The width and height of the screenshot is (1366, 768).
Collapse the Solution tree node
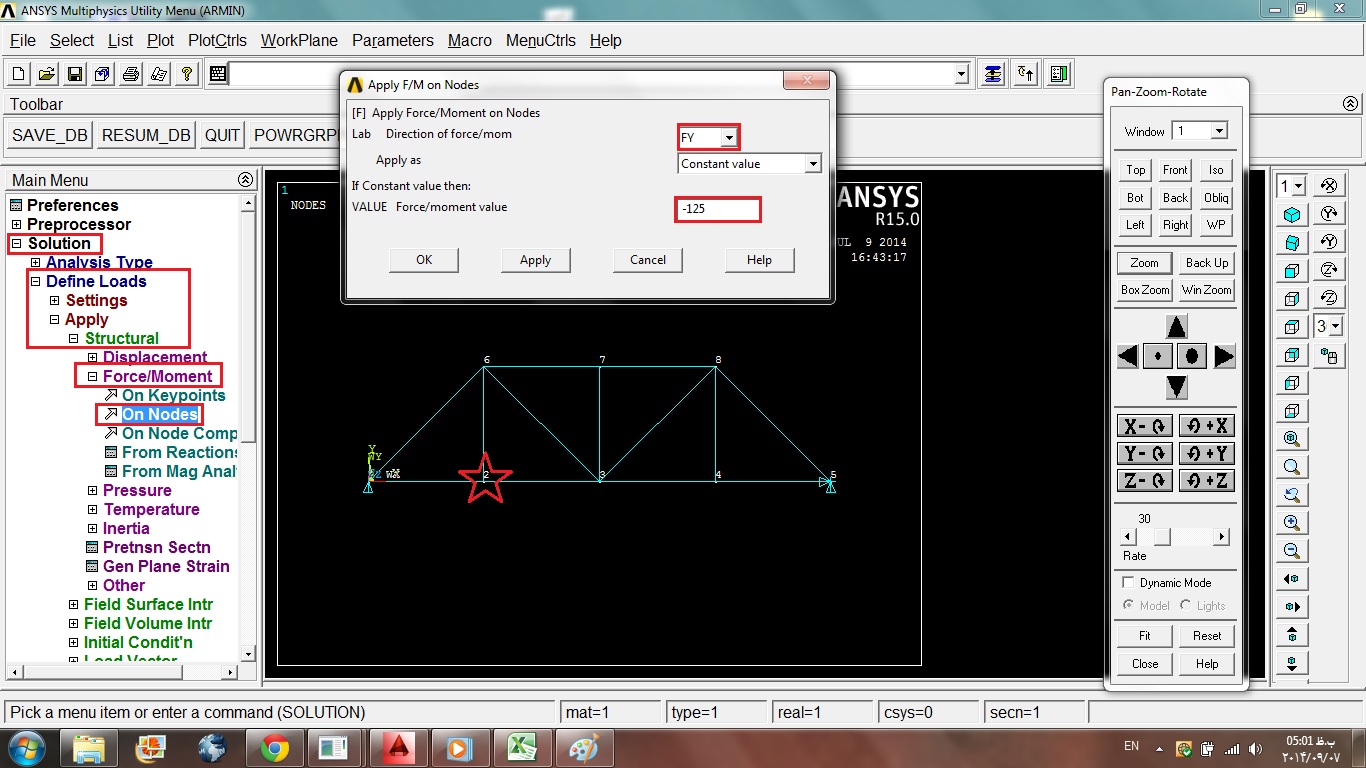(x=16, y=244)
